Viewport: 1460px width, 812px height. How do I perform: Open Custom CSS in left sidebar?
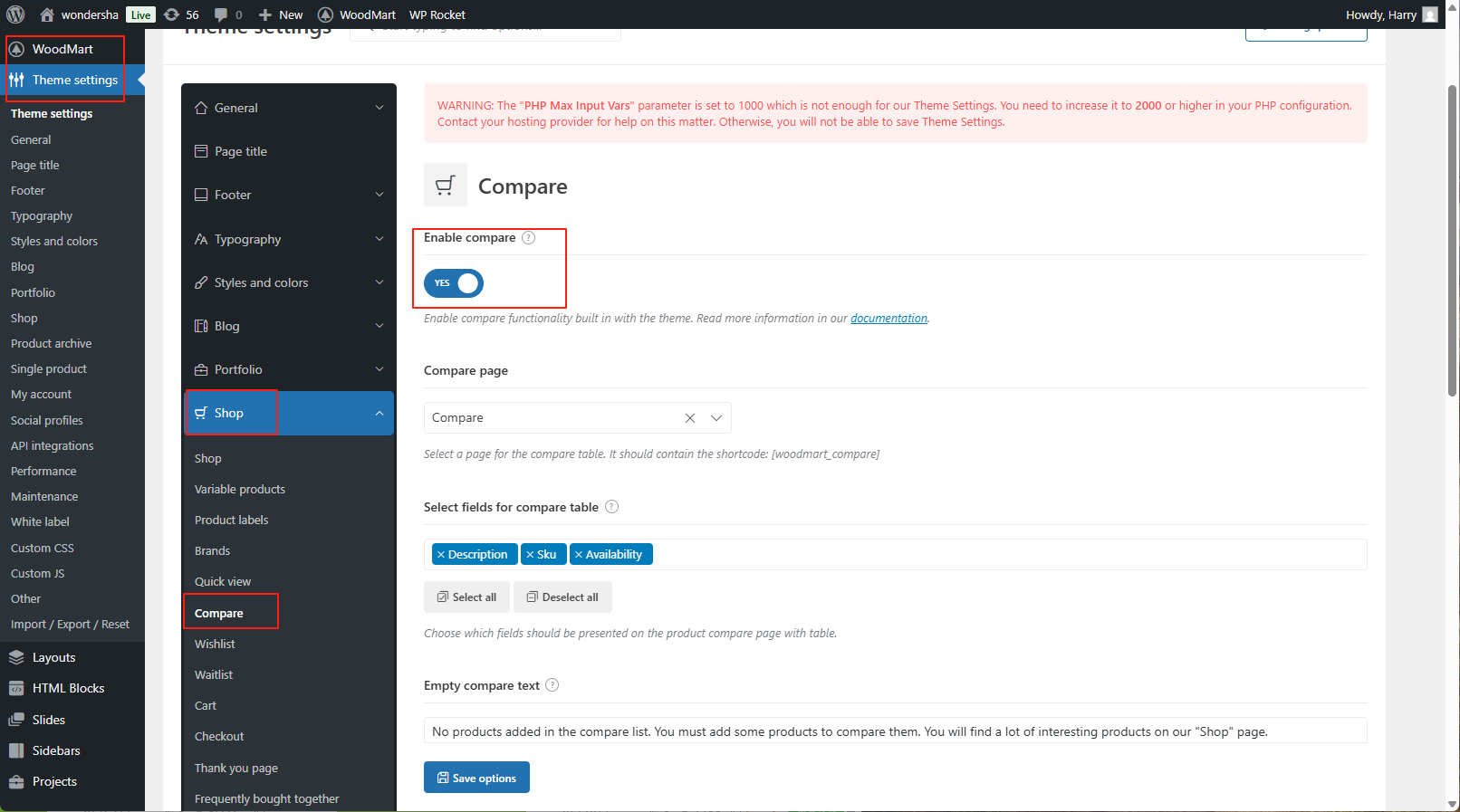(x=43, y=548)
